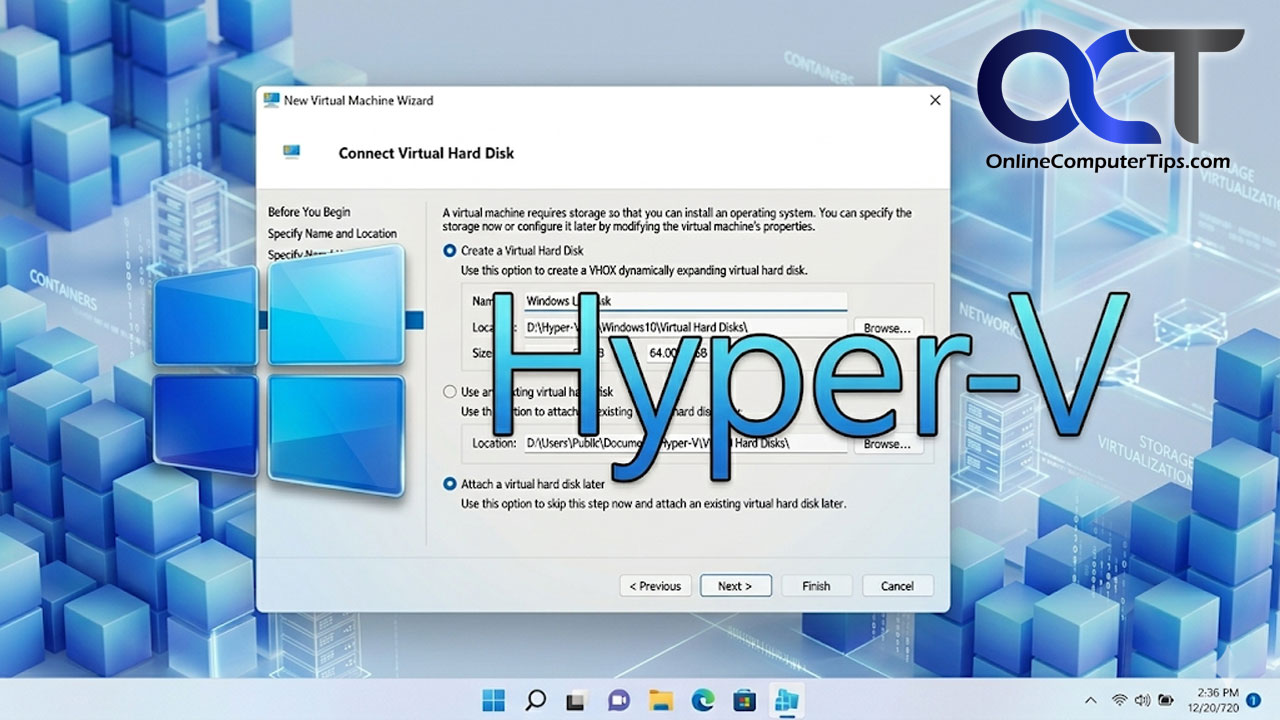Open File Explorer from the taskbar
The width and height of the screenshot is (1280, 720).
(660, 700)
